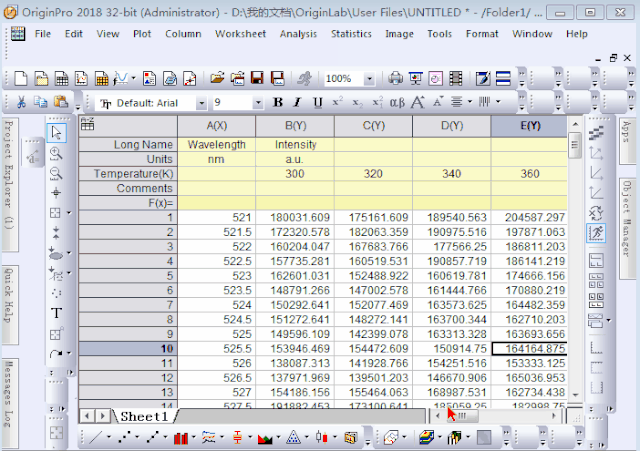Click the Print icon in toolbar

396,78
